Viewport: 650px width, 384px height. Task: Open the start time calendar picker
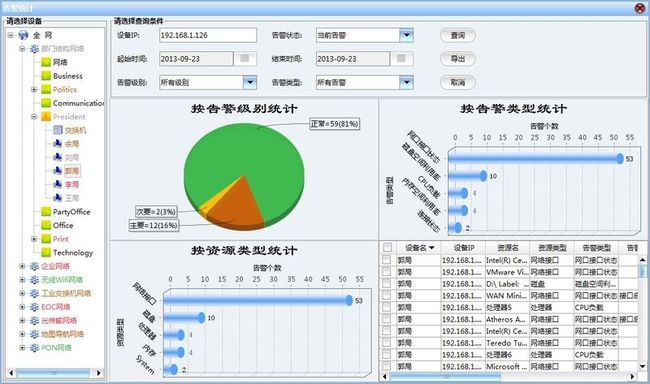tap(245, 58)
